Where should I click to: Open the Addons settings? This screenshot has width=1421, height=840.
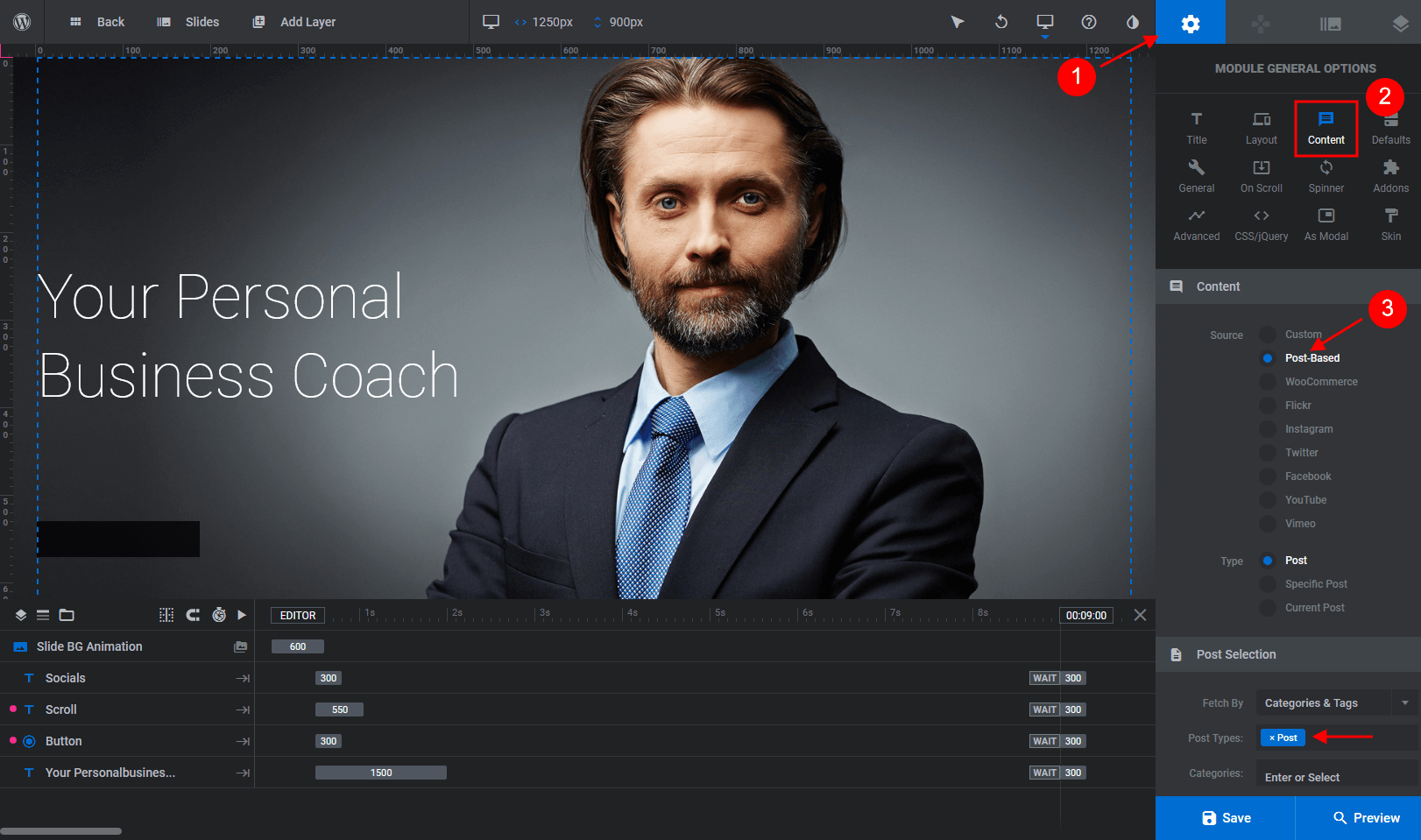[1391, 176]
